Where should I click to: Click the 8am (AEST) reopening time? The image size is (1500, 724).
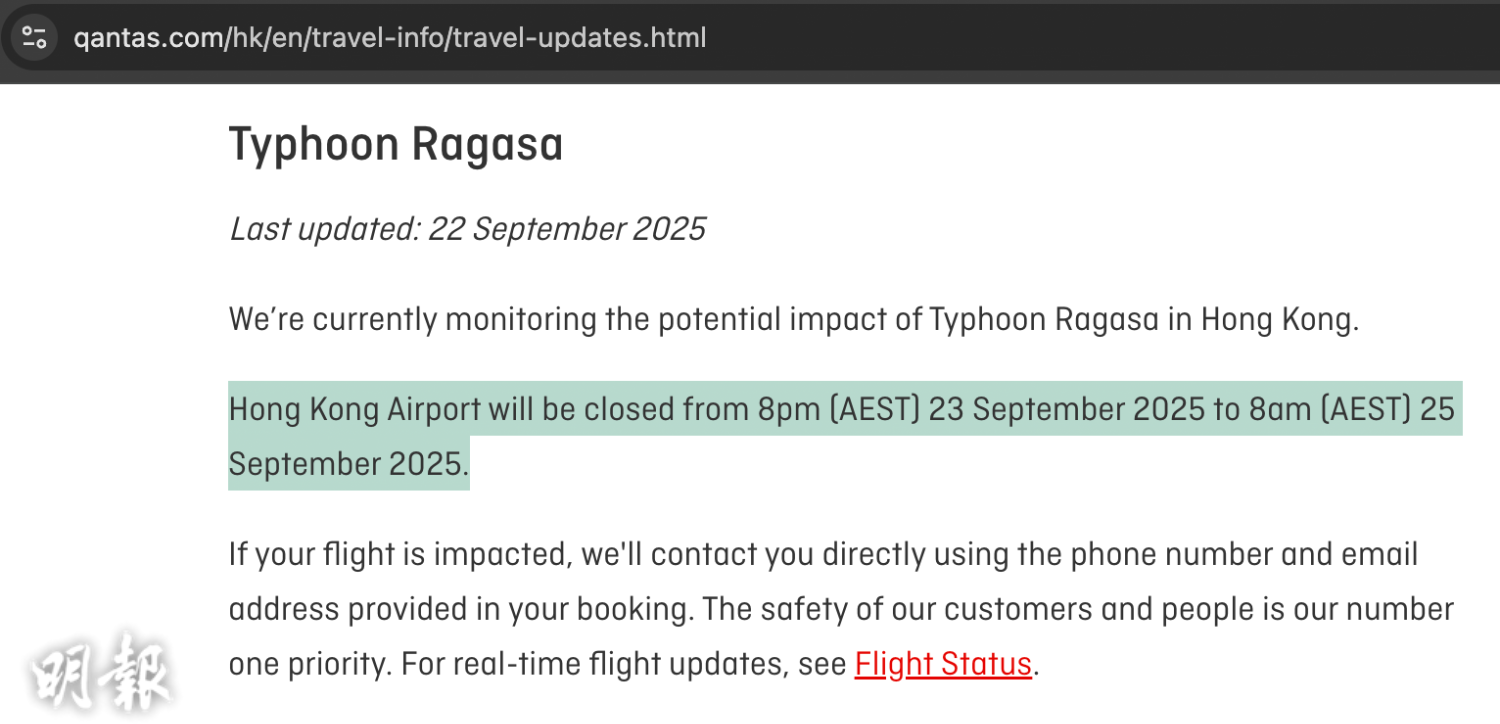1330,410
